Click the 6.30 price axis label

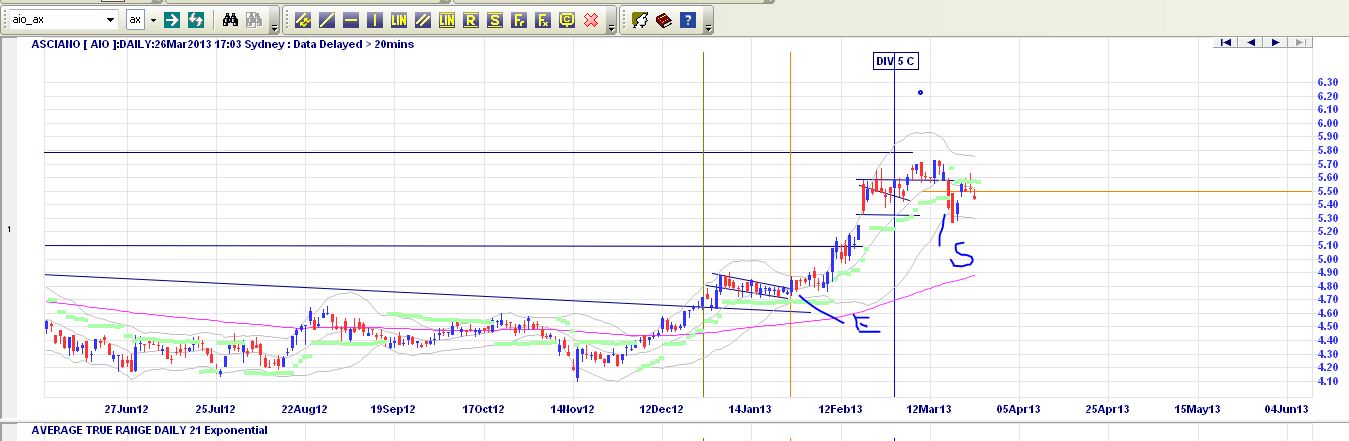[1328, 82]
